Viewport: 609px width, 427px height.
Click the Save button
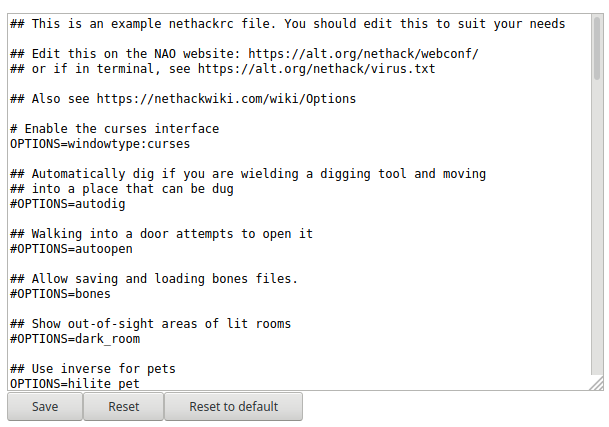[45, 407]
